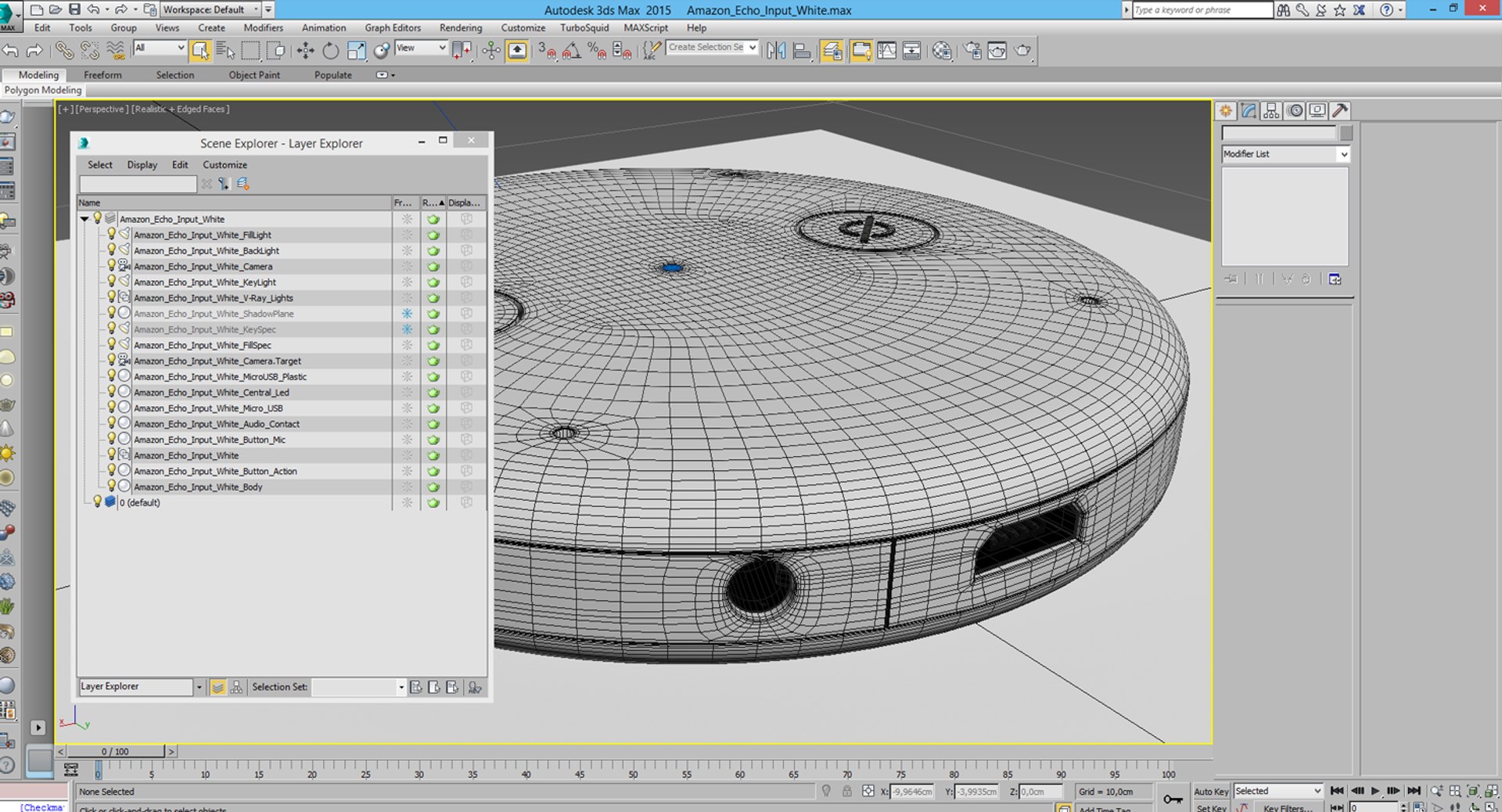Toggle visibility bulb of 0 (default) layer

pyautogui.click(x=97, y=502)
